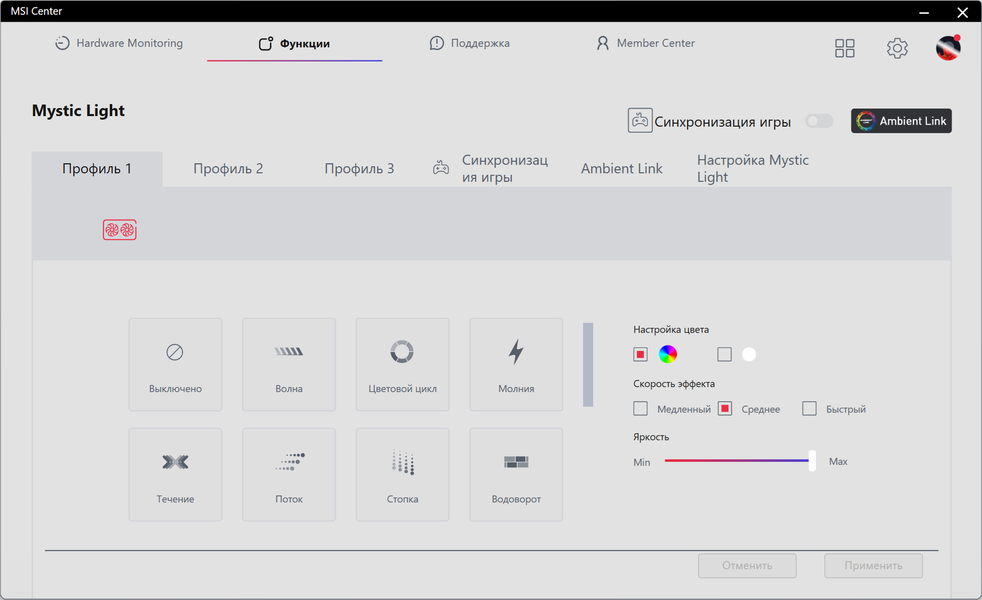Pick the Водоворот lighting effect

pos(516,475)
